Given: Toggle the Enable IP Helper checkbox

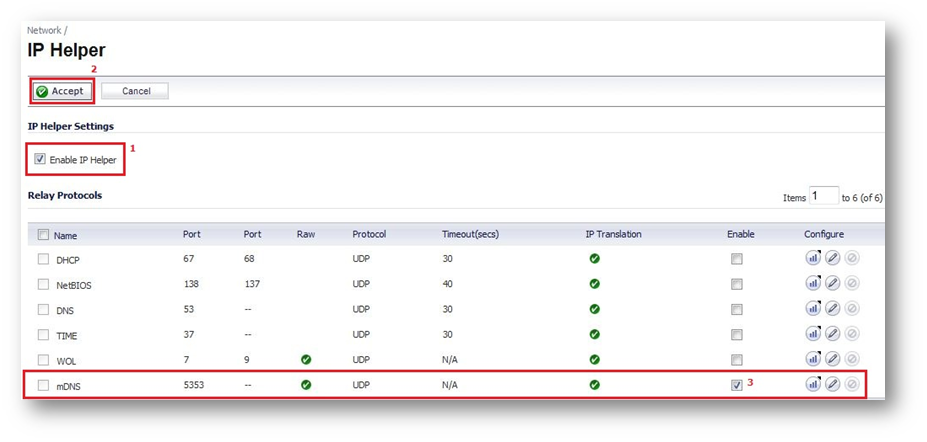Looking at the screenshot, I should coord(40,159).
